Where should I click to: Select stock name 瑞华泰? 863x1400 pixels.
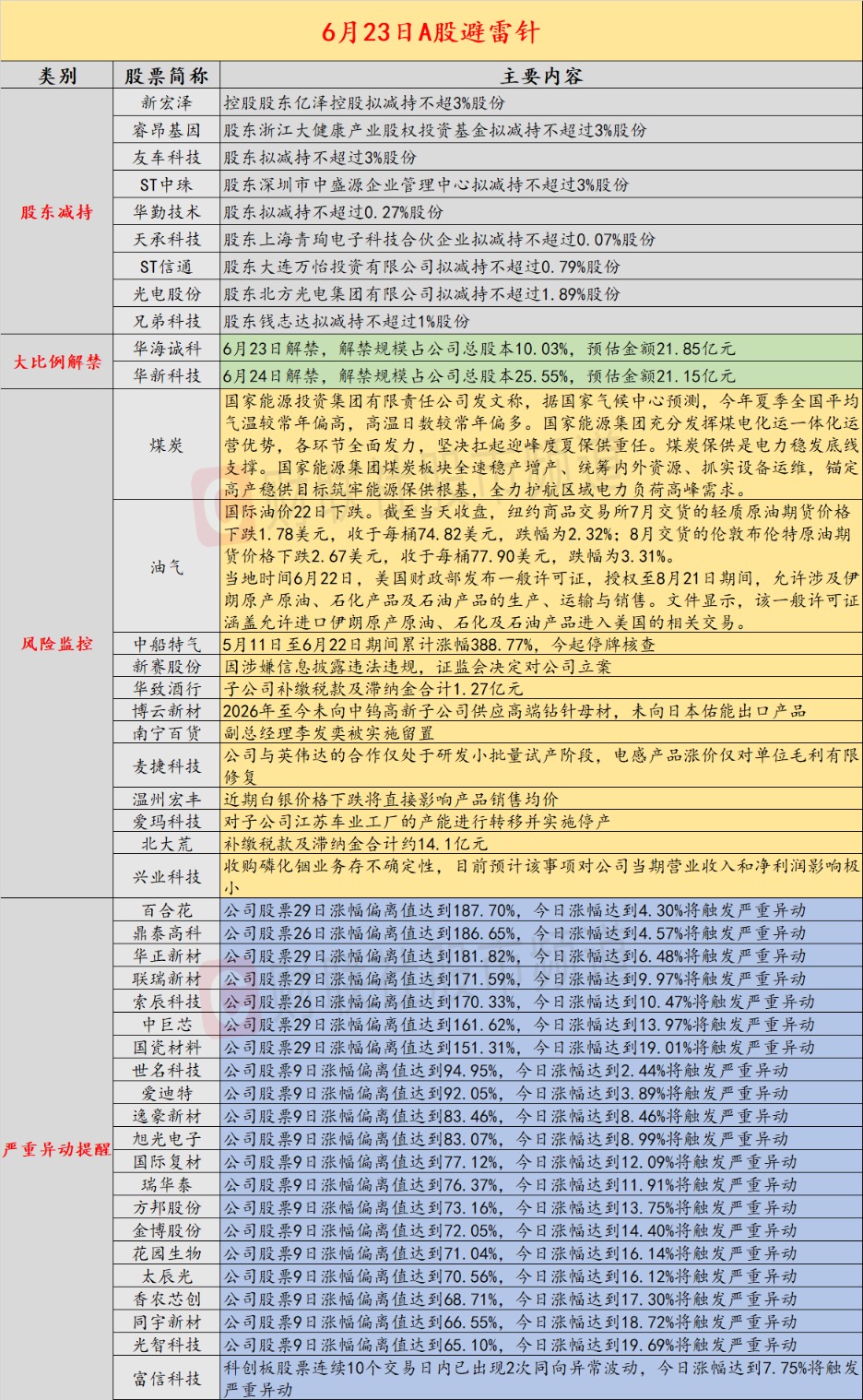coord(167,1185)
